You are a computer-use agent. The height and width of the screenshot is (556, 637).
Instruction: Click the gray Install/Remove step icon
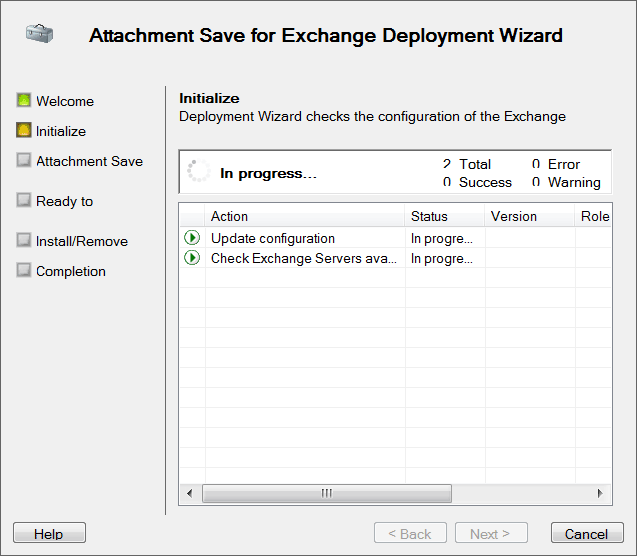24,240
